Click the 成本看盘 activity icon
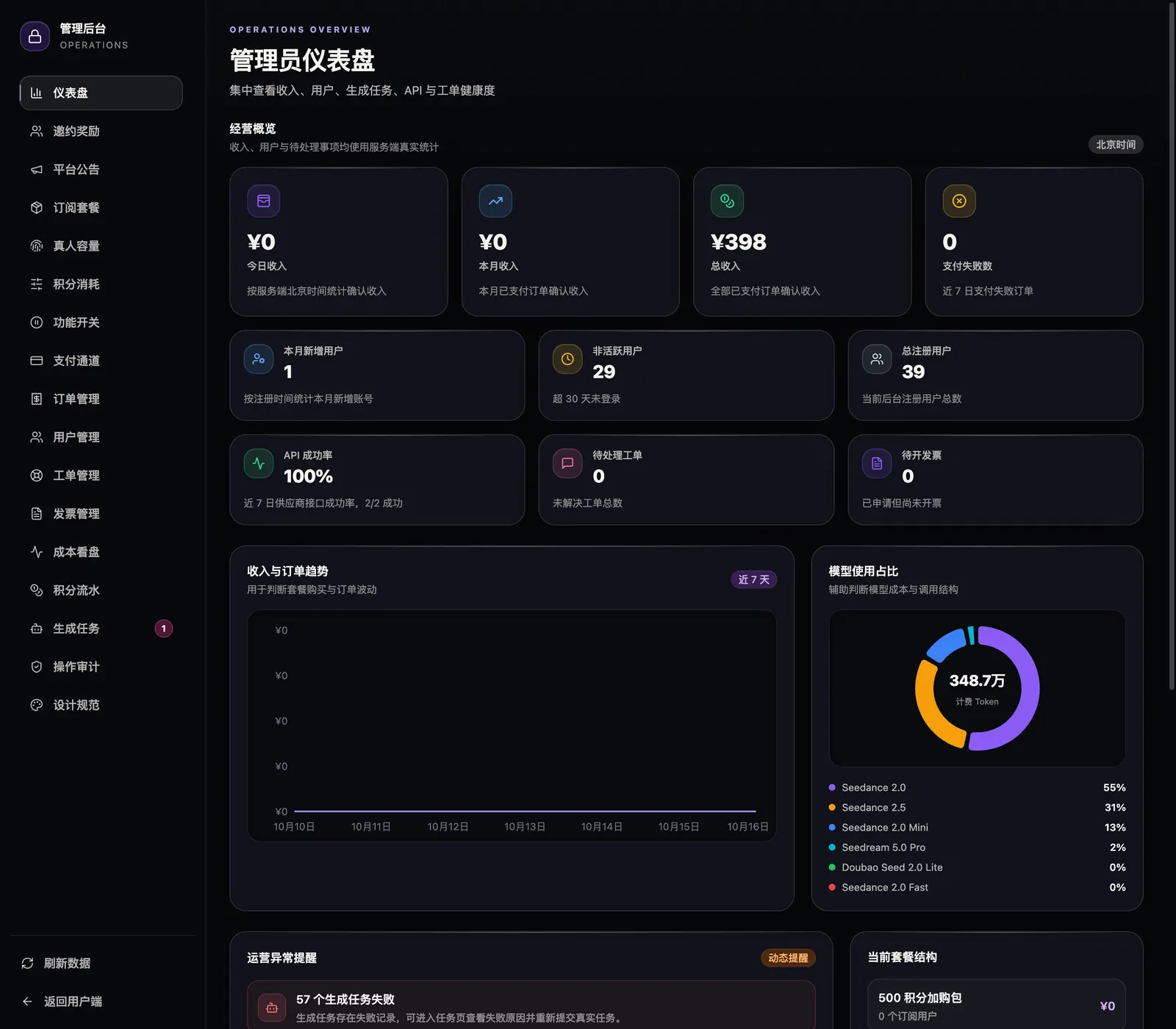 tap(36, 551)
